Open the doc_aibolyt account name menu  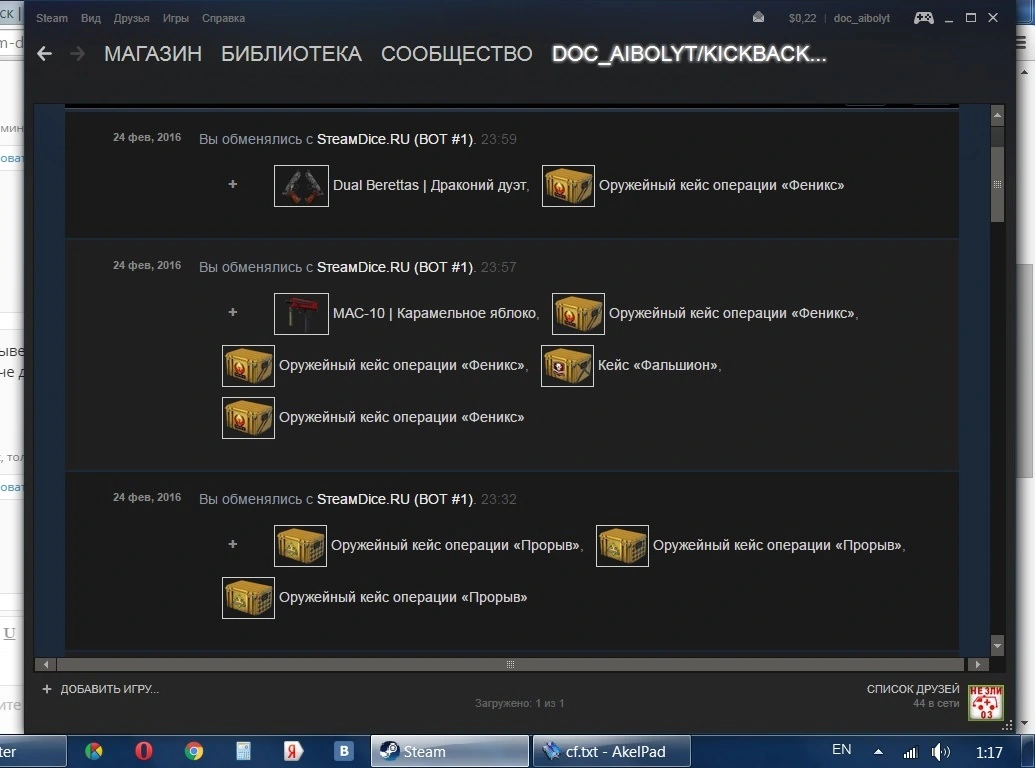(x=861, y=18)
